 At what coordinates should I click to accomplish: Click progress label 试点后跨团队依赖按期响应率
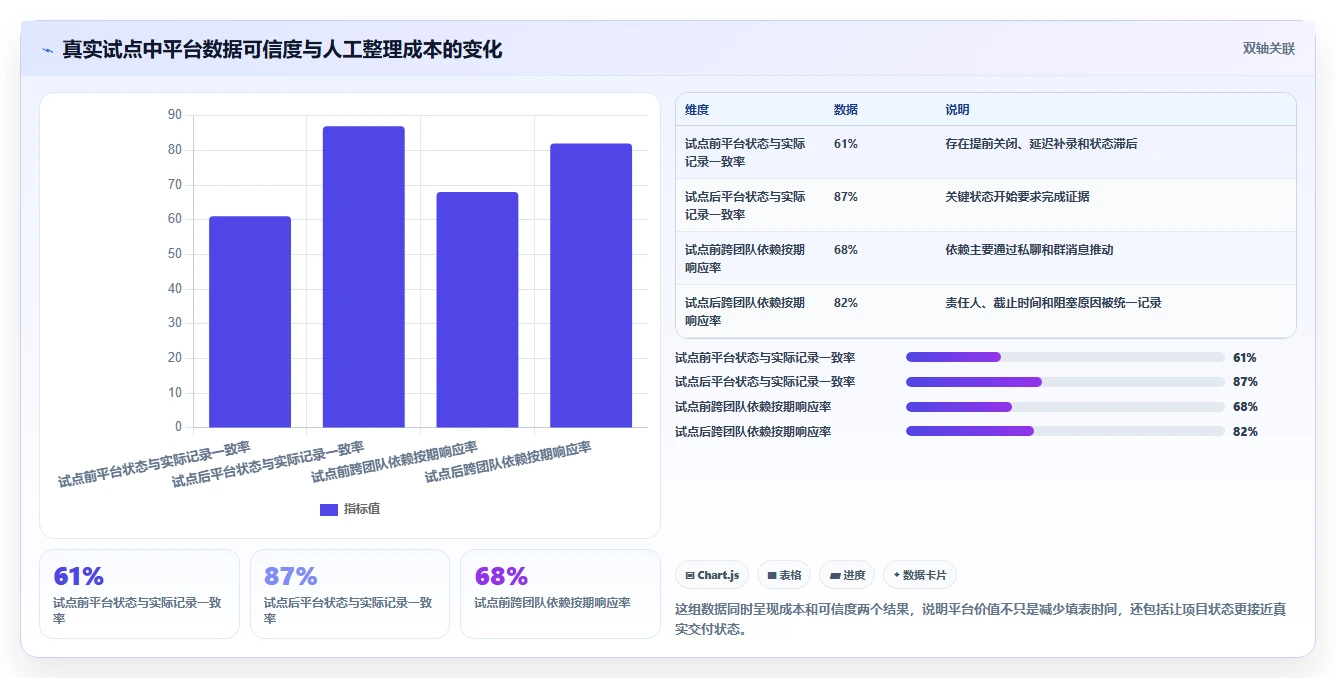tap(753, 432)
